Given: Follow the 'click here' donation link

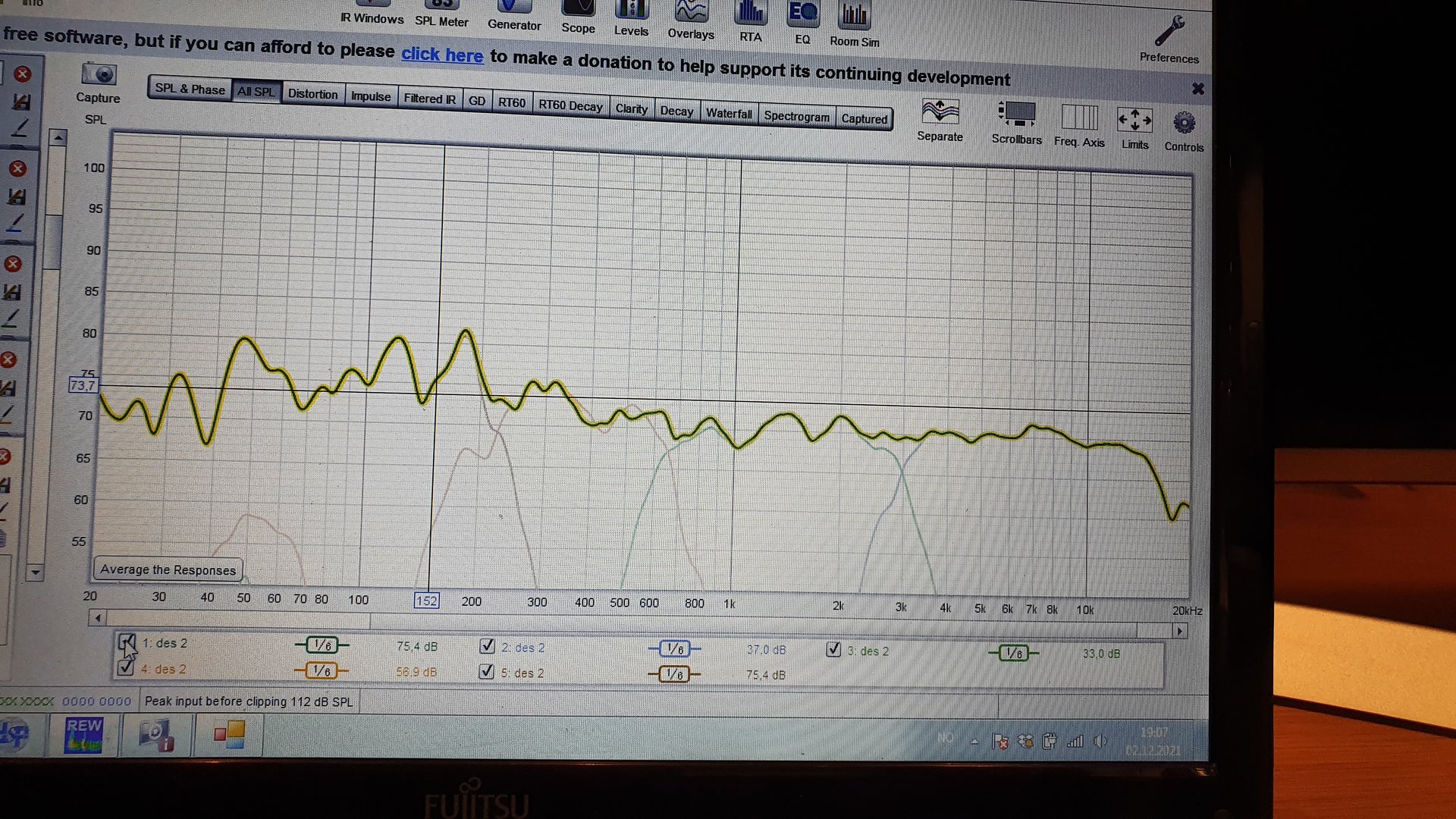Looking at the screenshot, I should pos(442,55).
